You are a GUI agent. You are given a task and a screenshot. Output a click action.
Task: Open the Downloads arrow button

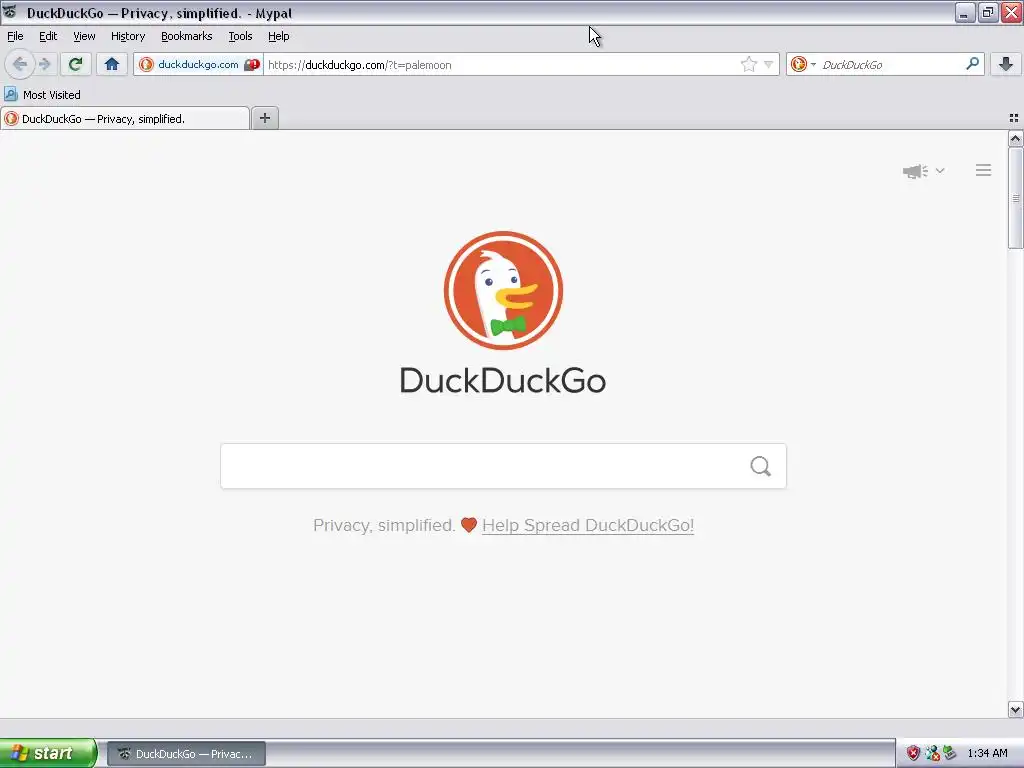pyautogui.click(x=1006, y=64)
